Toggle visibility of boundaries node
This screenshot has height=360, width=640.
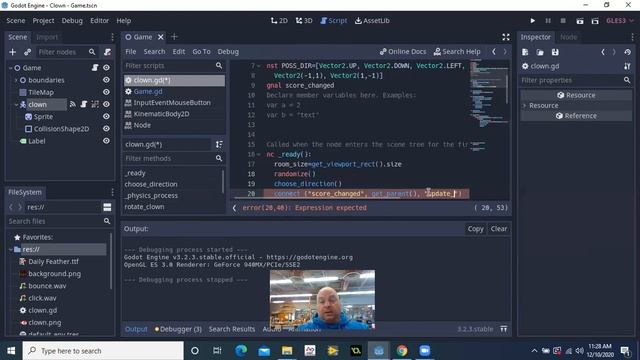click(107, 80)
